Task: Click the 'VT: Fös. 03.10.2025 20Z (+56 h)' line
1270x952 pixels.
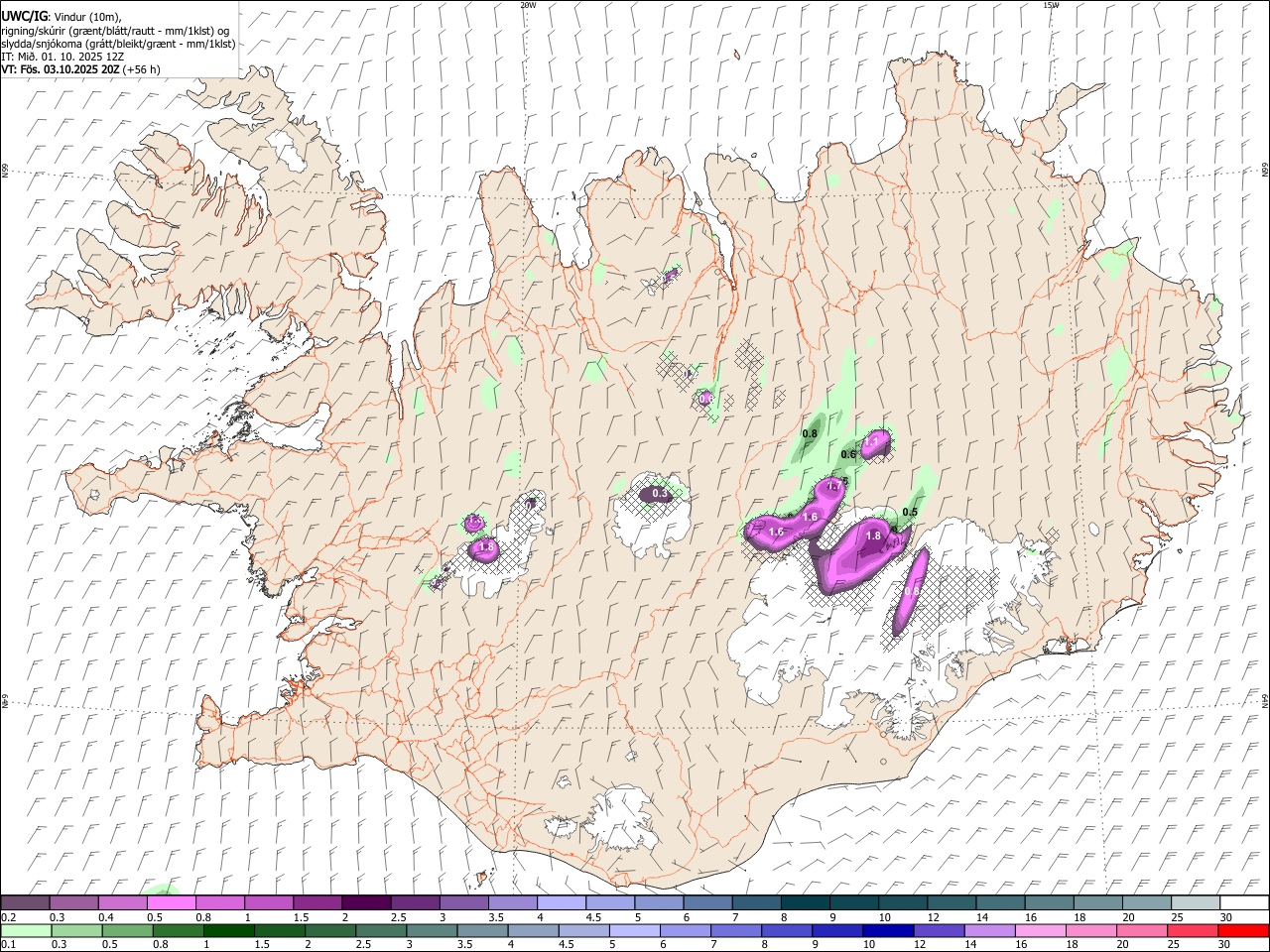Action: coord(80,69)
